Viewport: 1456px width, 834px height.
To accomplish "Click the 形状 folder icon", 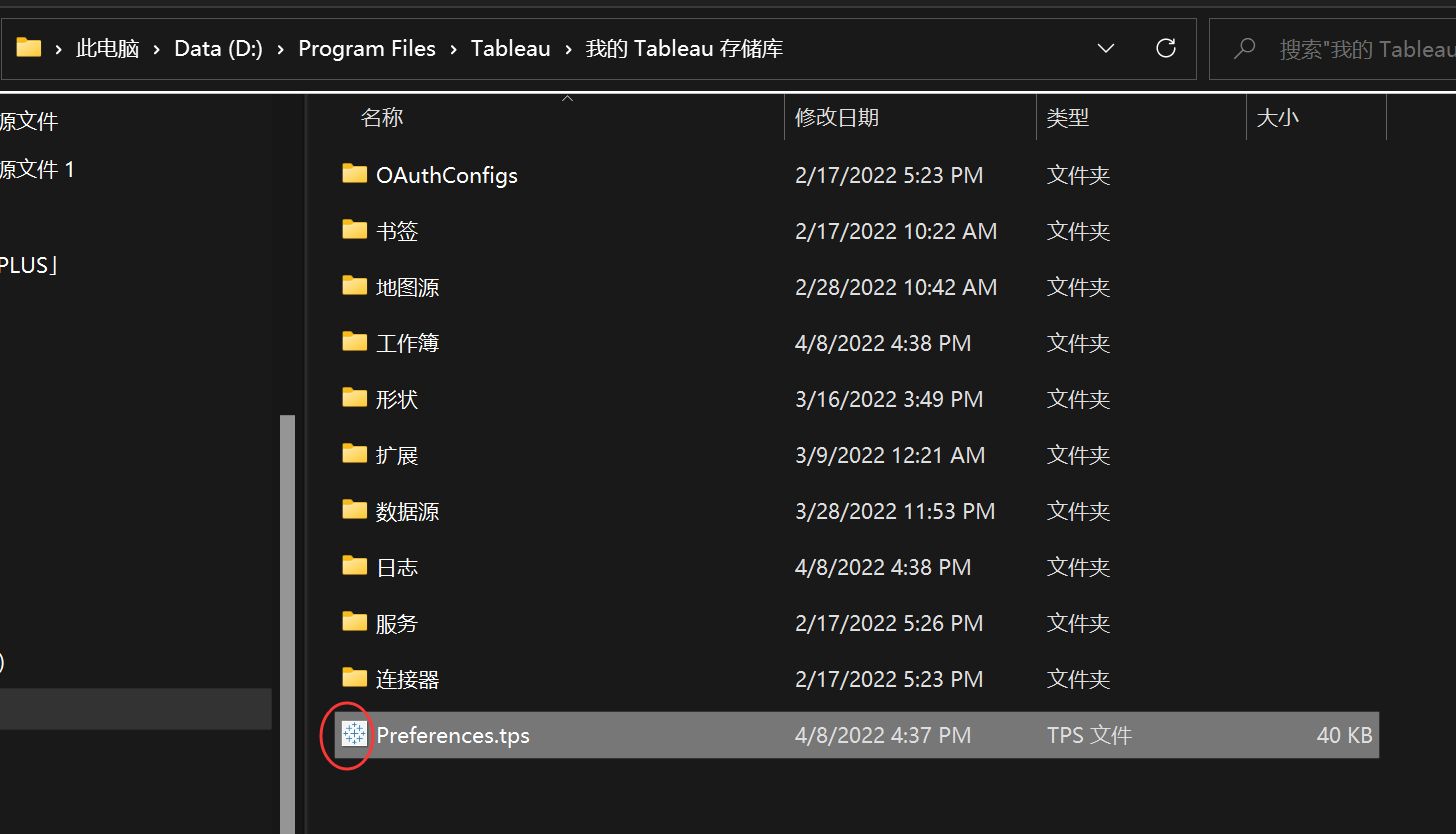I will 354,398.
